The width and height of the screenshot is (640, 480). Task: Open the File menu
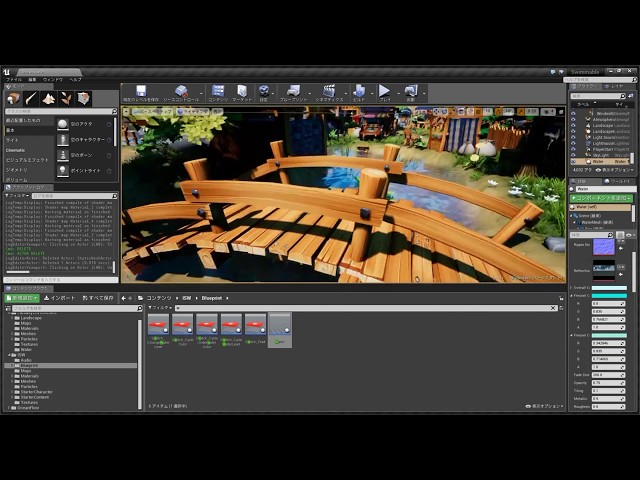pos(14,80)
